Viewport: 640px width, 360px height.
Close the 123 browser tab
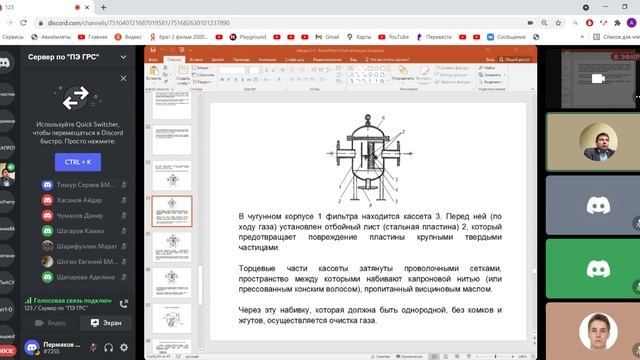coord(87,7)
